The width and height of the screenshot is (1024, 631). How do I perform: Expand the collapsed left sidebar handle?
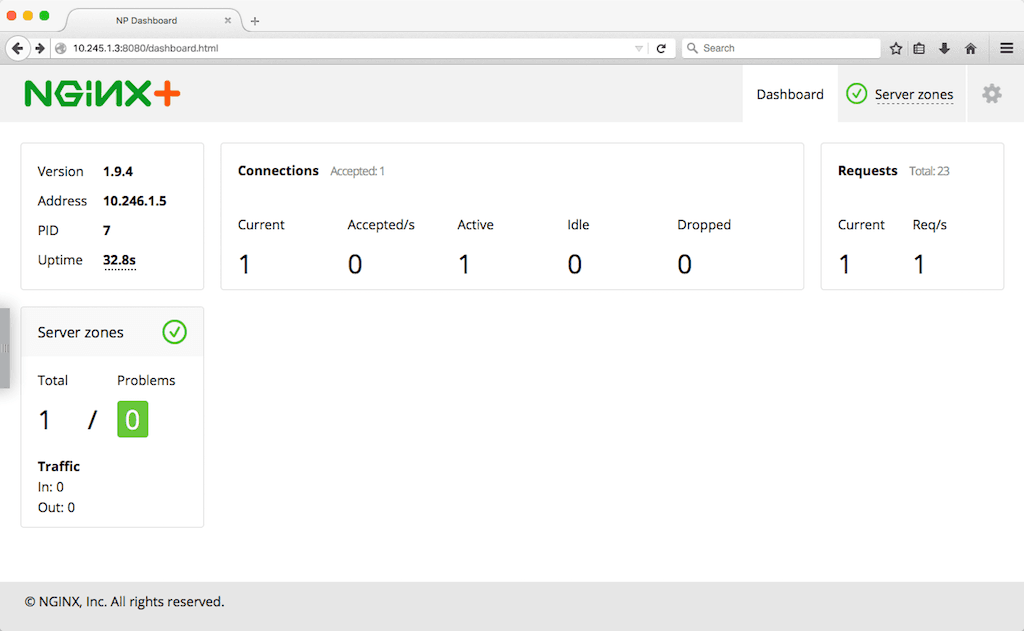point(4,345)
